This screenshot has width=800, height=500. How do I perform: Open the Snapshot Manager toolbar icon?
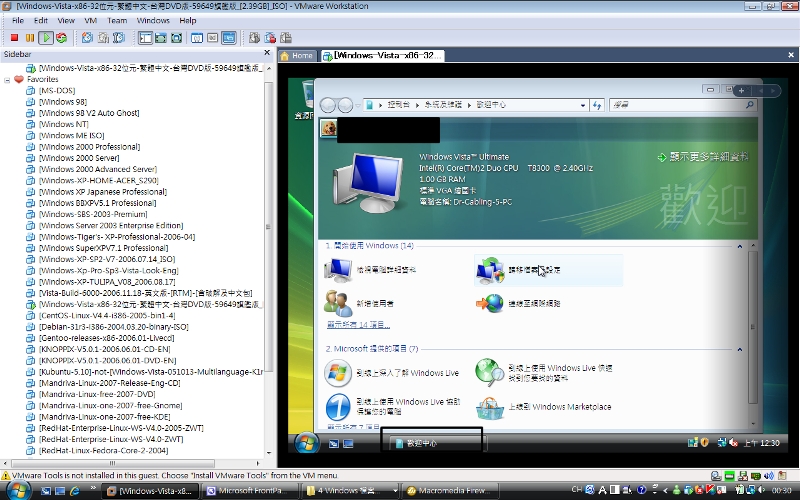pos(119,38)
